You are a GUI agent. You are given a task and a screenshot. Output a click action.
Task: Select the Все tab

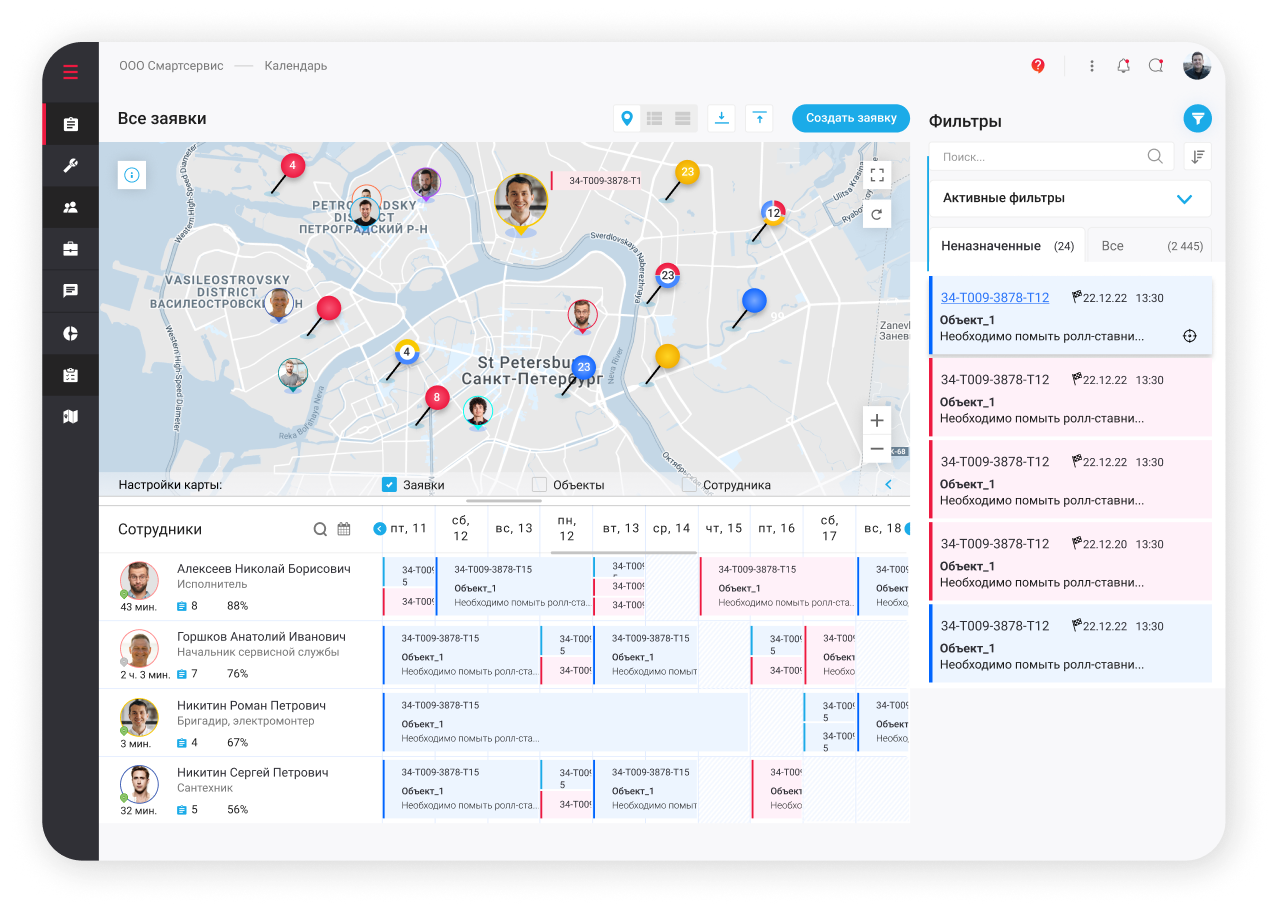[x=1150, y=246]
